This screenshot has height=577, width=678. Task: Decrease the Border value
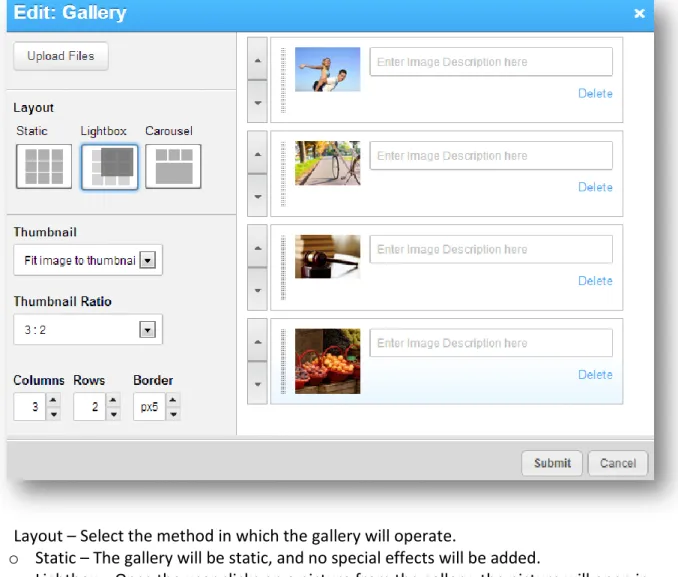(173, 414)
